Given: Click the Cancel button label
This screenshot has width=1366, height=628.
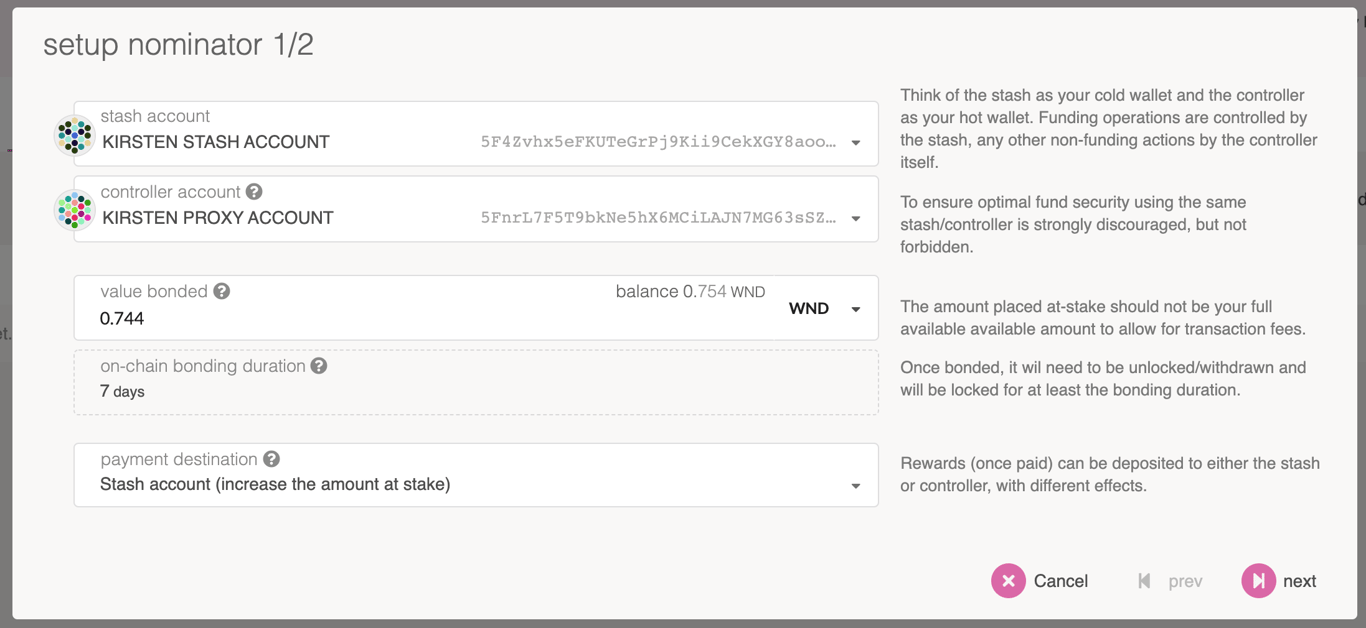Looking at the screenshot, I should (x=1060, y=581).
